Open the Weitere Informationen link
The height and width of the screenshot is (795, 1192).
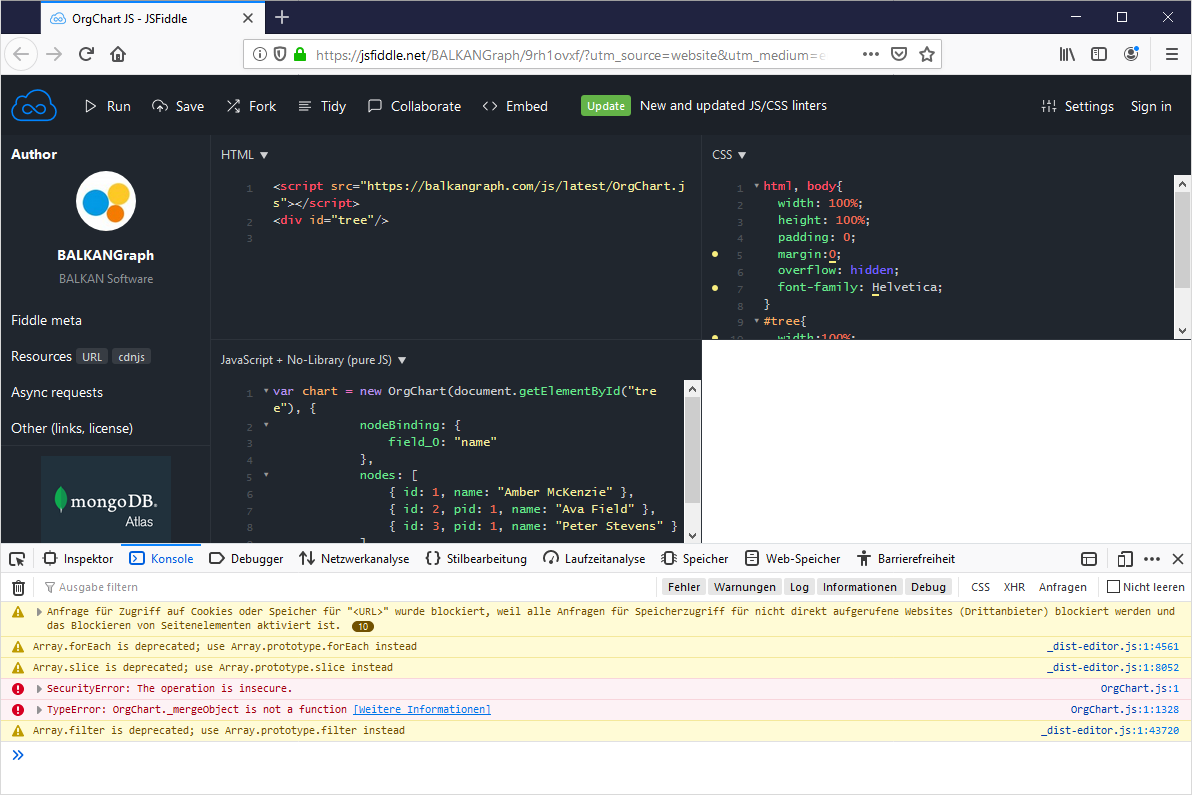[x=422, y=709]
